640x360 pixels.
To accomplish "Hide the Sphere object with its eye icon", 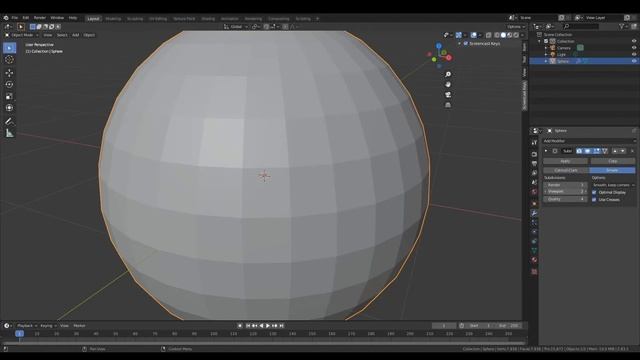I will [634, 61].
